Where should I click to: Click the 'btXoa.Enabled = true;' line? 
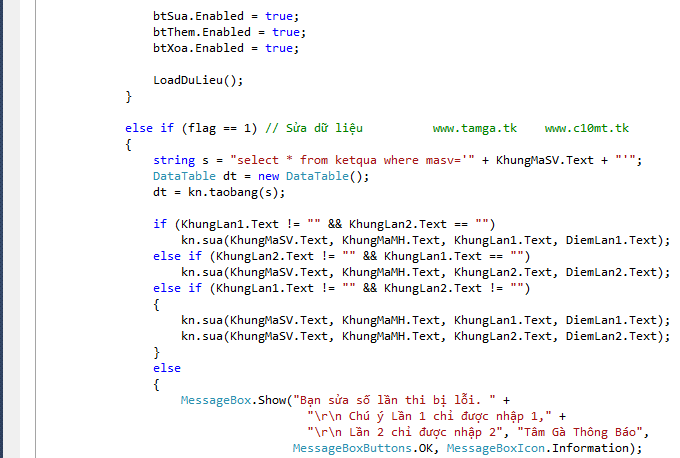click(x=226, y=48)
